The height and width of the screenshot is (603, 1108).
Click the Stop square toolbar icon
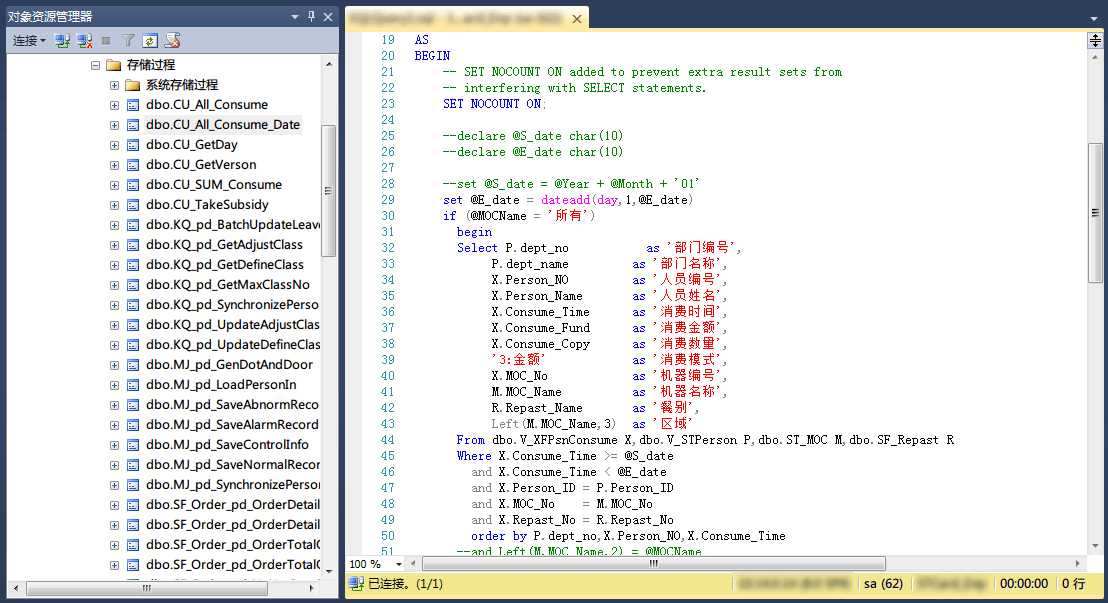pos(107,41)
